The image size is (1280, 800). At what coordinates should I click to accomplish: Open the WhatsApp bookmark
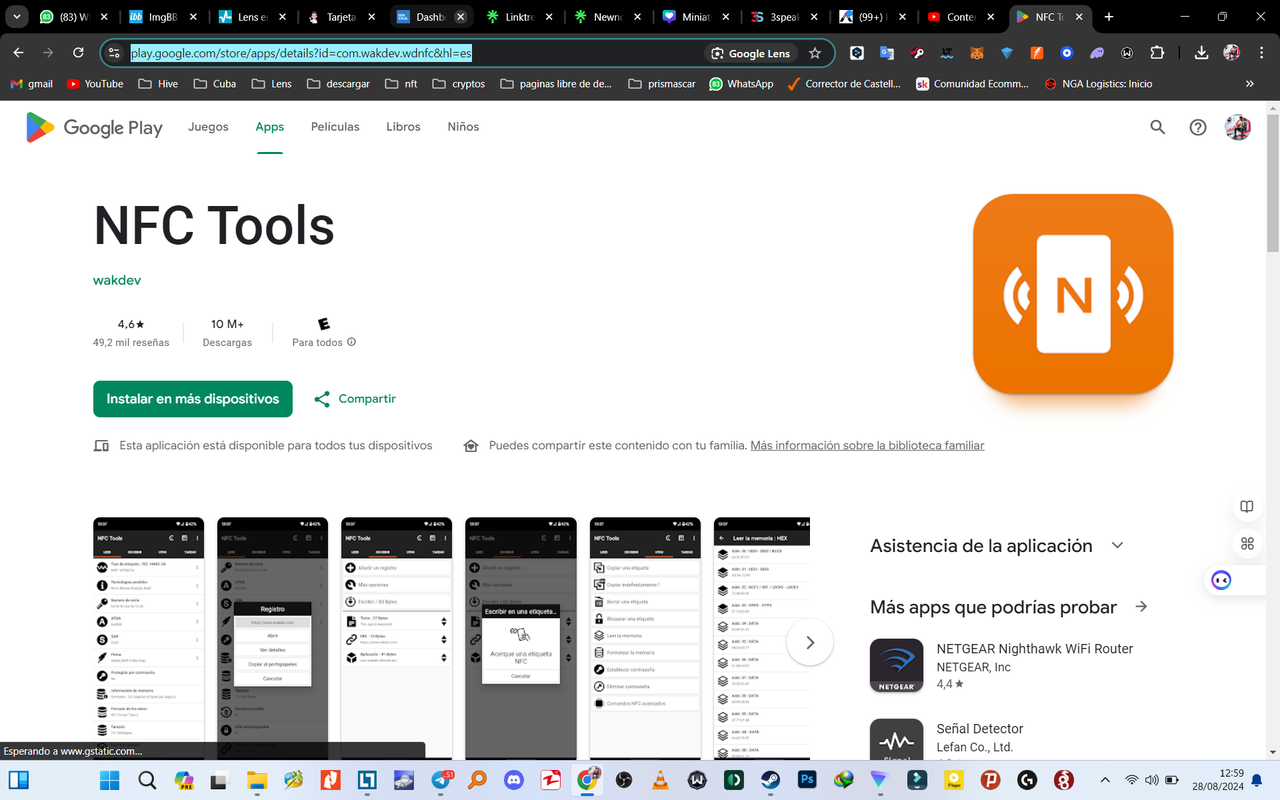click(741, 84)
